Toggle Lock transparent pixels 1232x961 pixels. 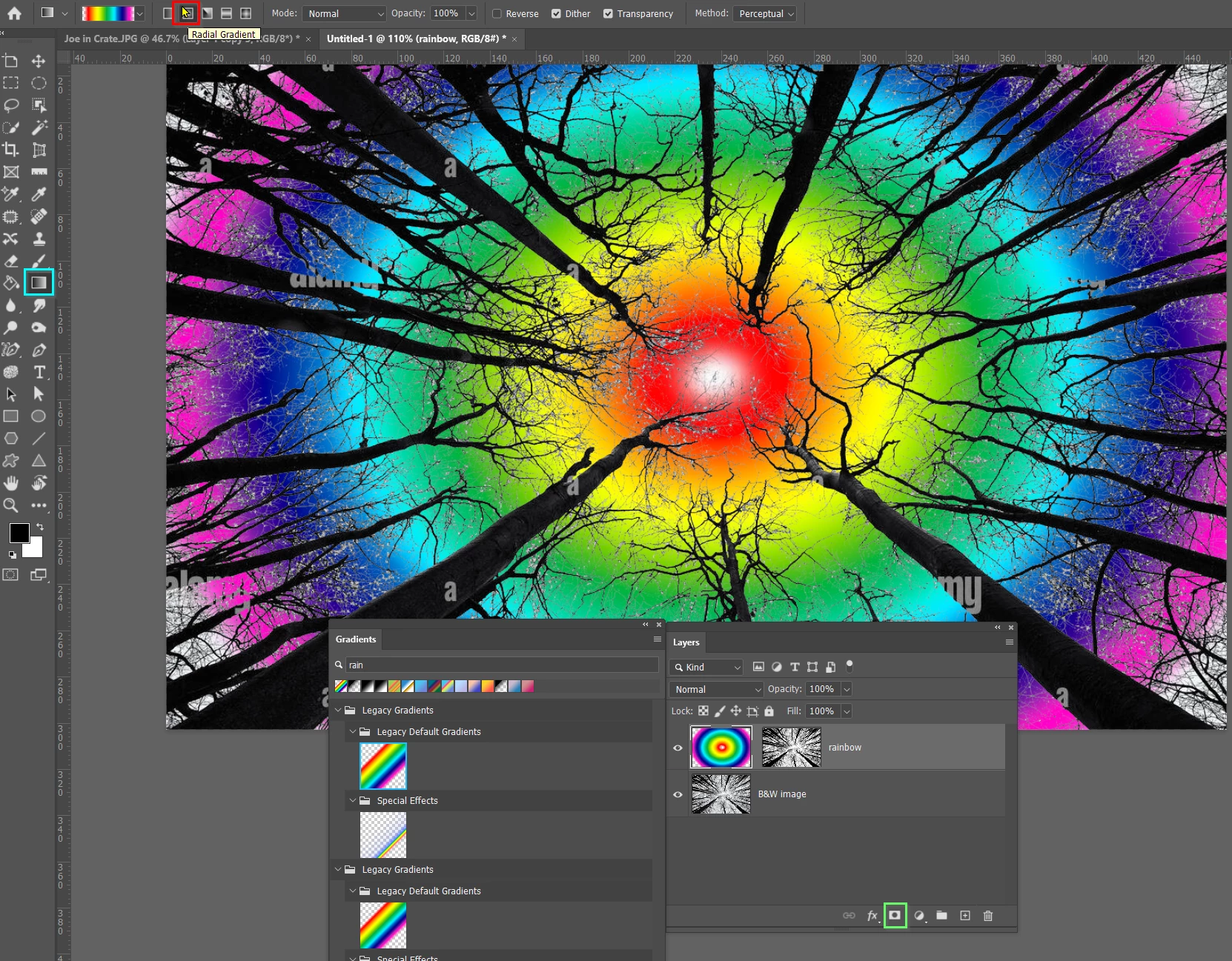click(x=703, y=711)
